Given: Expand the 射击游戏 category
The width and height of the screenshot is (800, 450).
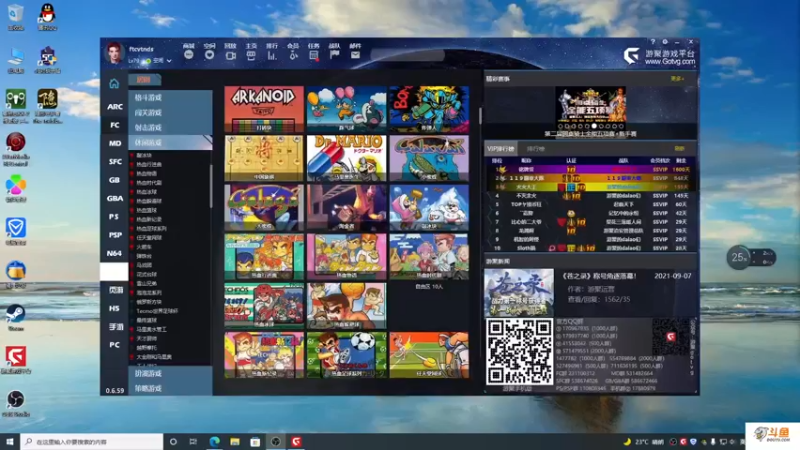Looking at the screenshot, I should (170, 128).
